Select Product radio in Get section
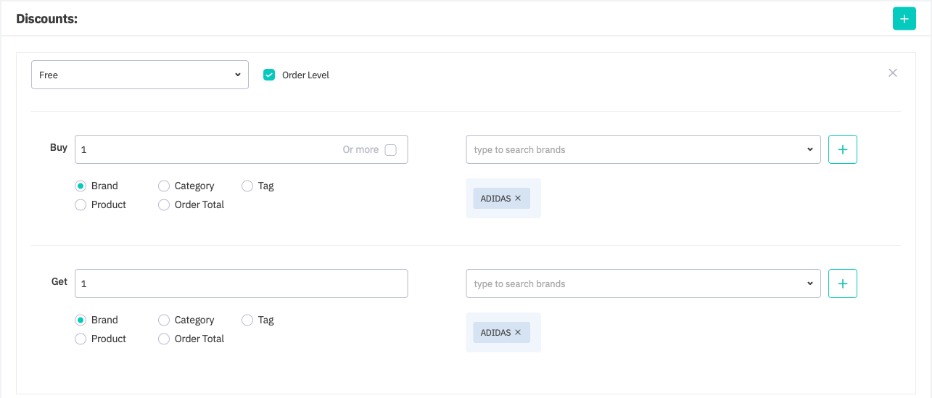 (x=81, y=339)
